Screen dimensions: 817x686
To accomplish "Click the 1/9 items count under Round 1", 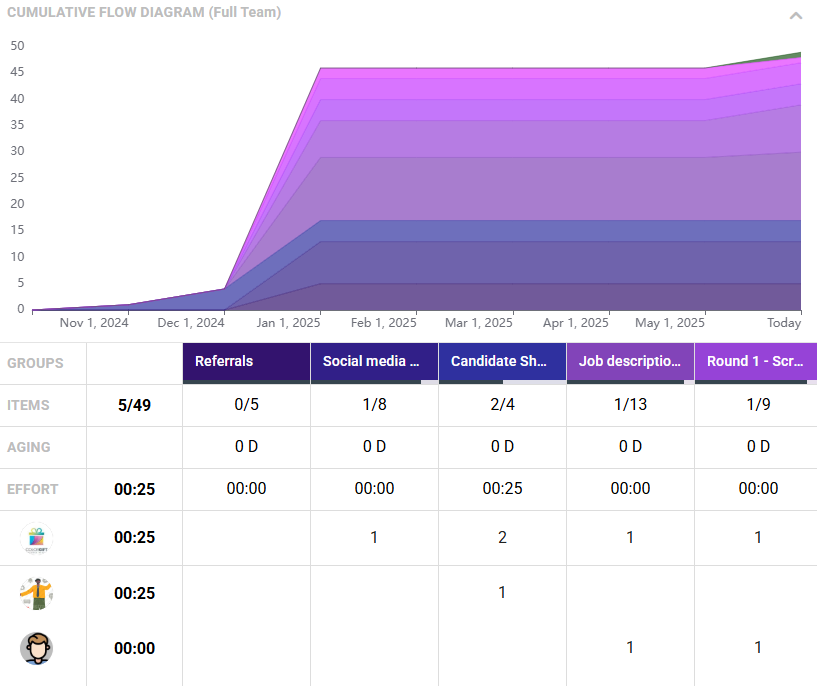I will pos(758,404).
